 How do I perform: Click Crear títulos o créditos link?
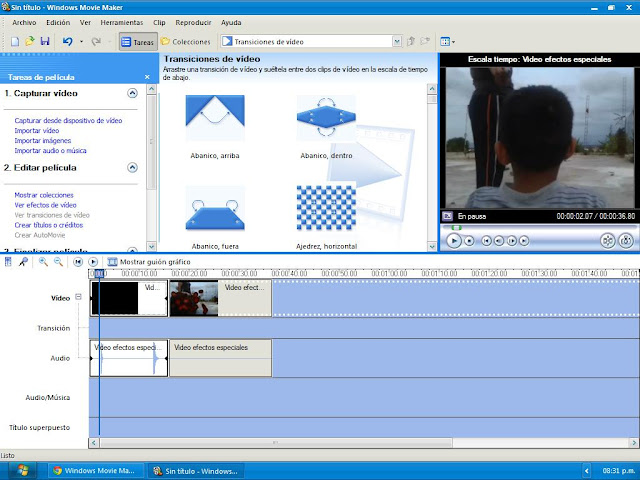click(49, 225)
